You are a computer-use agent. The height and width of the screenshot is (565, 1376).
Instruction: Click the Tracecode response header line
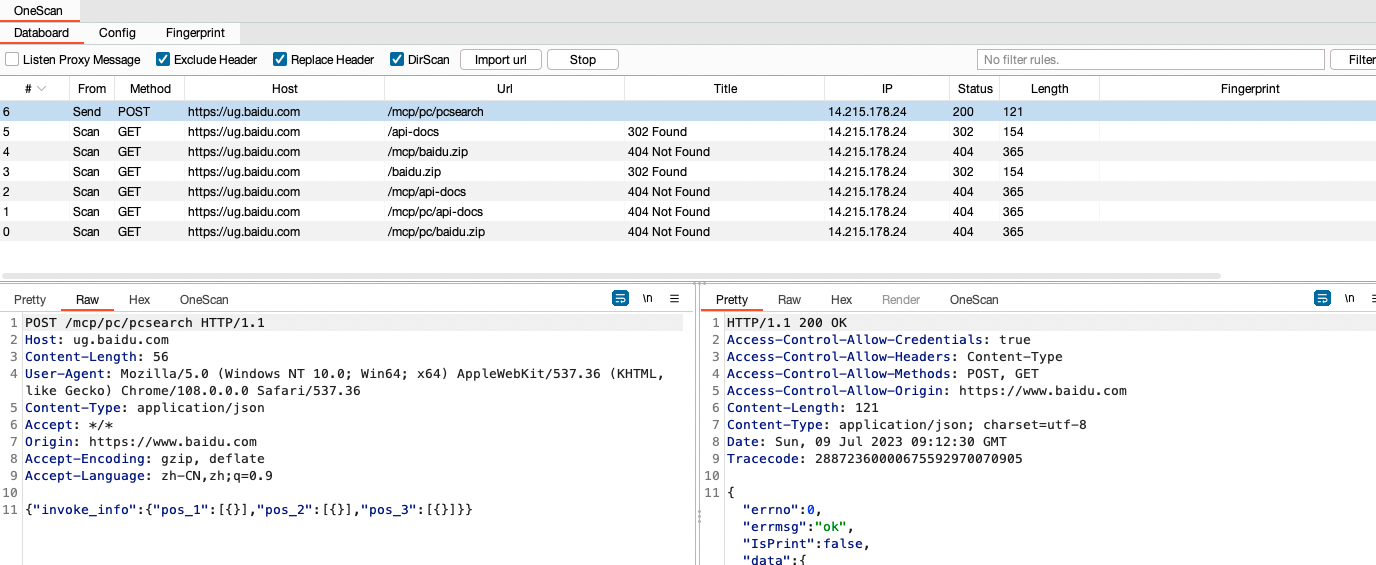point(875,459)
